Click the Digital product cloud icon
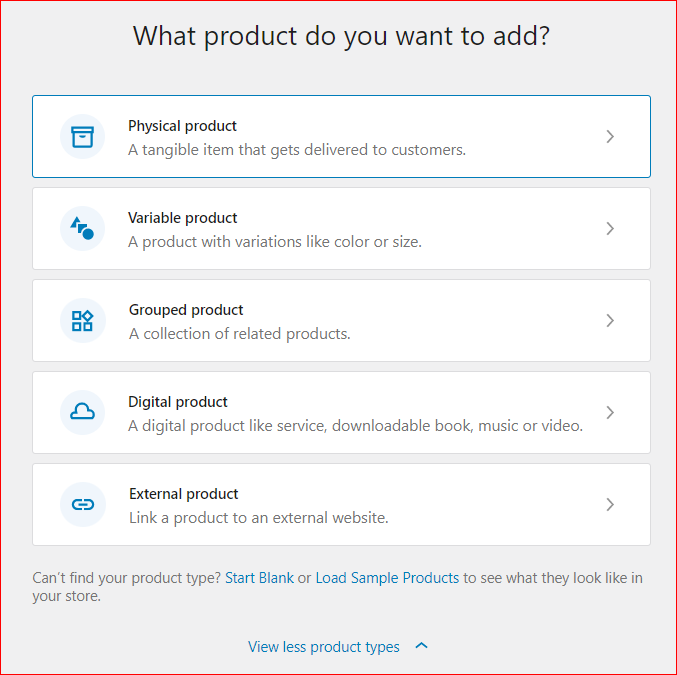This screenshot has height=675, width=677. pyautogui.click(x=82, y=413)
